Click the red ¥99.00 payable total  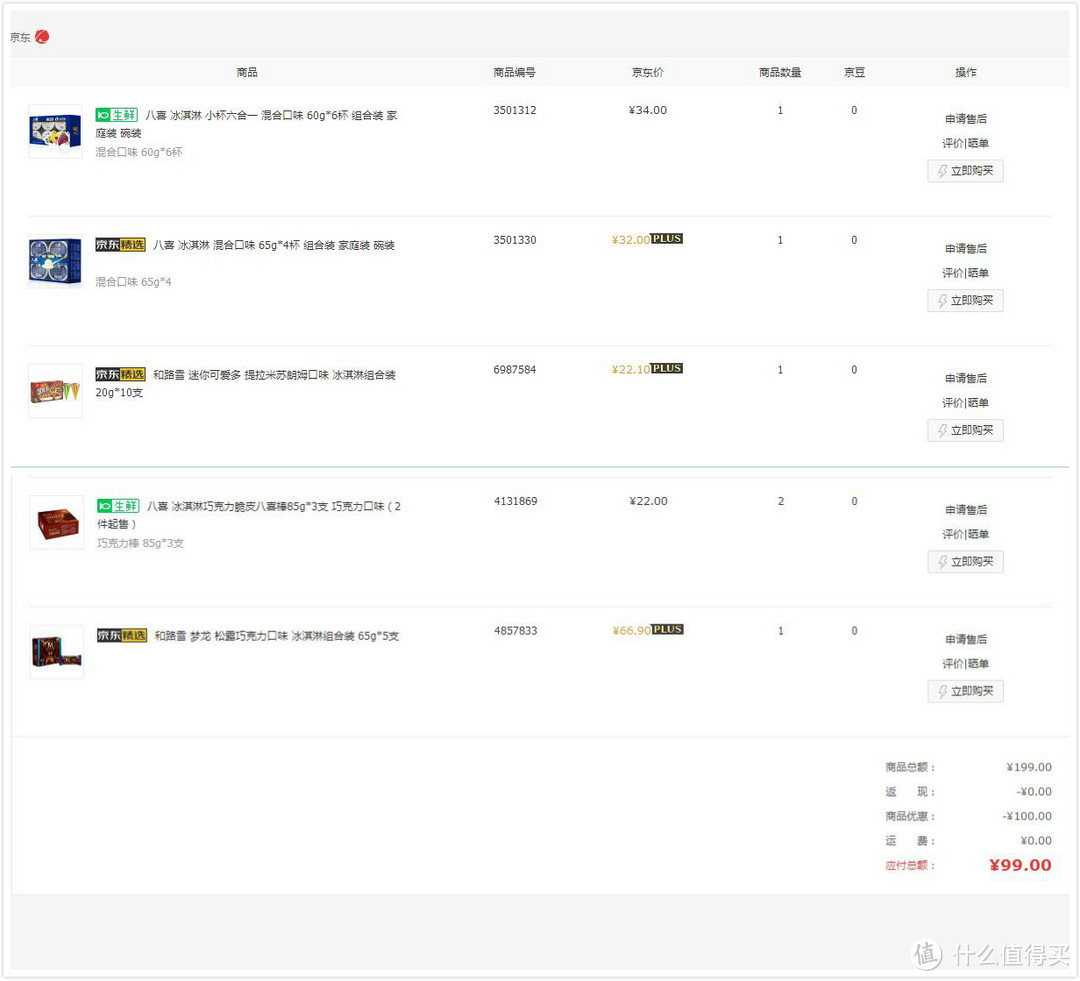tap(1020, 865)
